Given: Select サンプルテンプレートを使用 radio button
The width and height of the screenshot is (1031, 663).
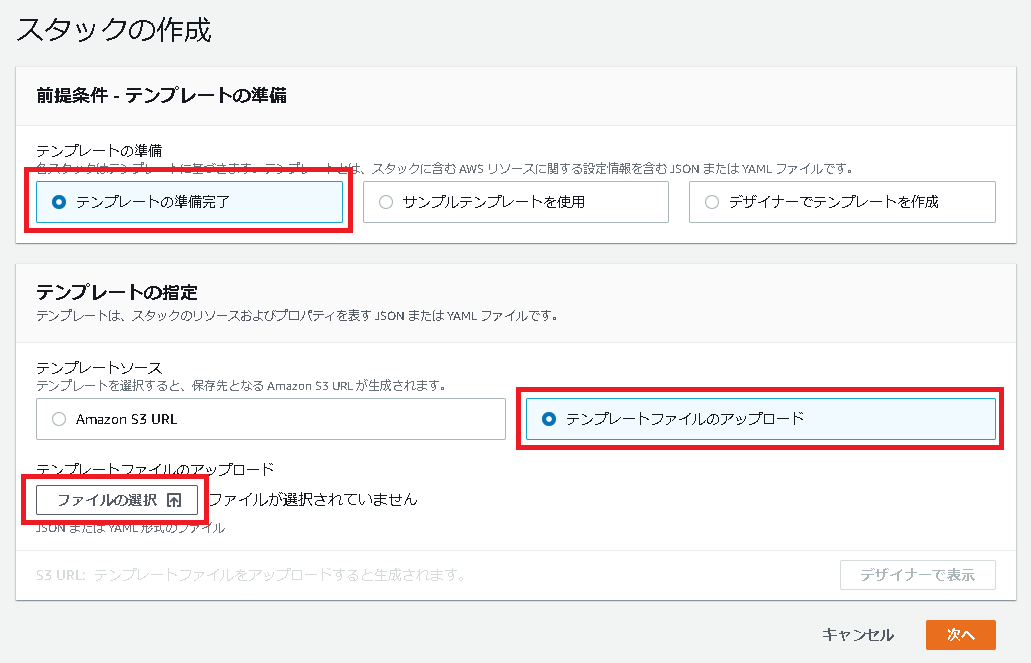Looking at the screenshot, I should [386, 202].
